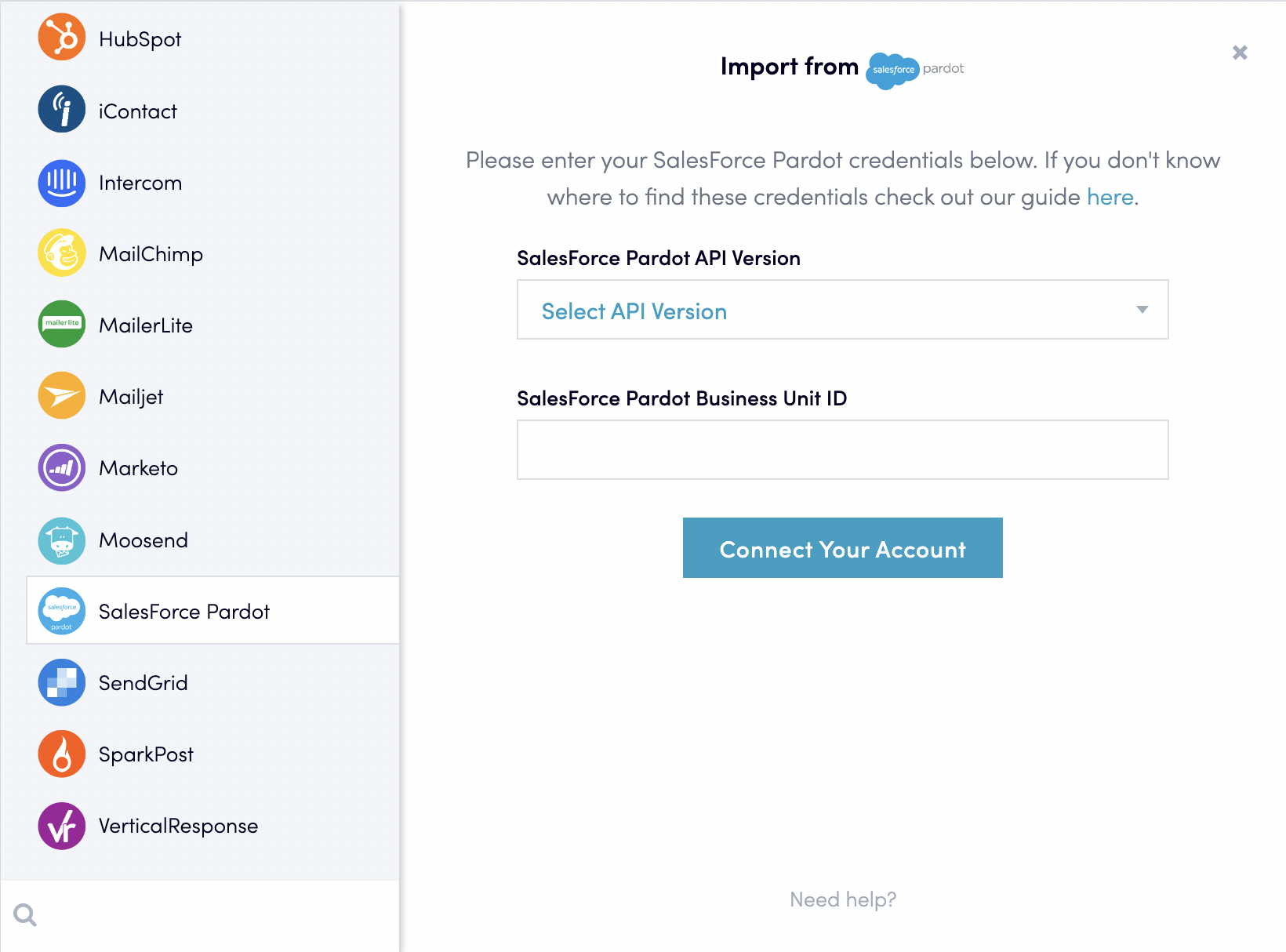
Task: Click the MailChimp monkey icon
Action: tap(62, 253)
